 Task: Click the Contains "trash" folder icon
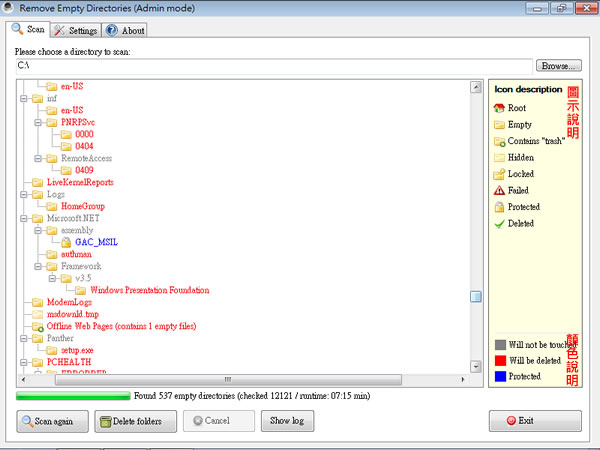click(499, 141)
